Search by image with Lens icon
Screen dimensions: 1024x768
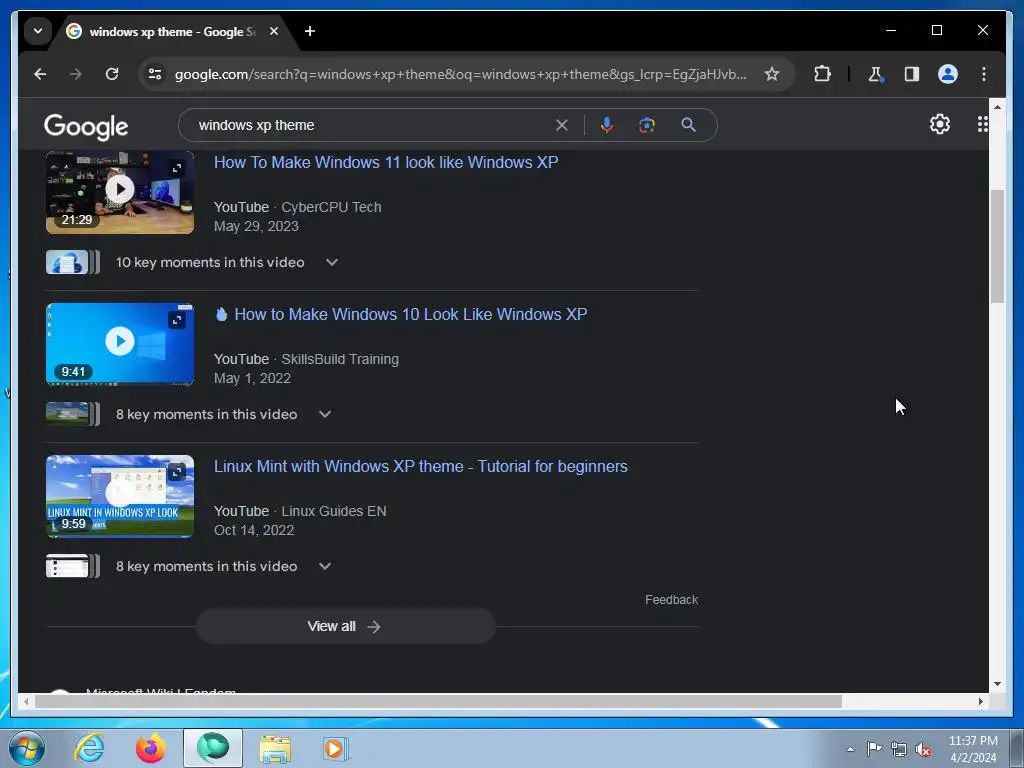click(647, 125)
